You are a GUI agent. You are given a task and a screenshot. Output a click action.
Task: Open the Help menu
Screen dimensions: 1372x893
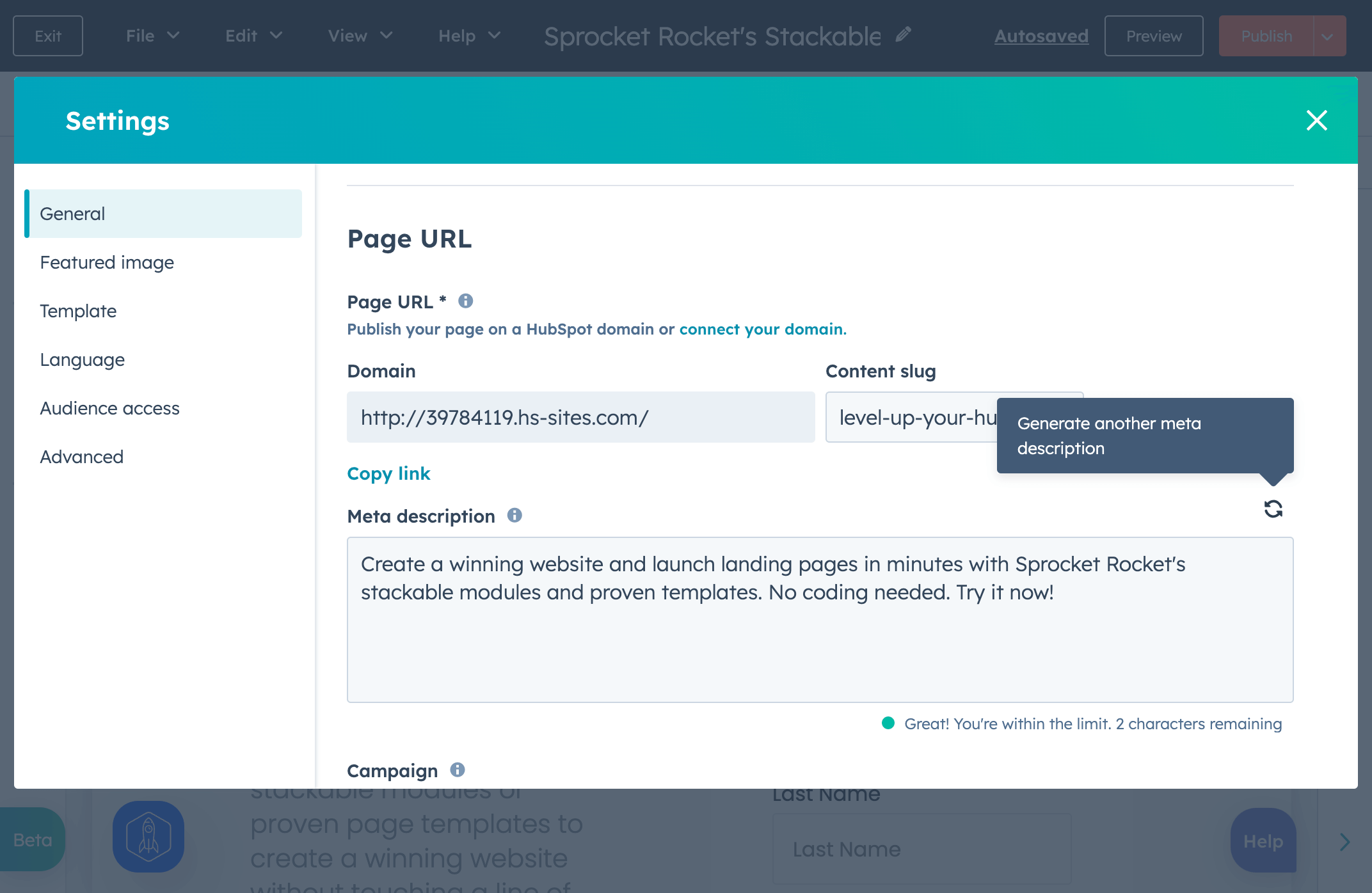pyautogui.click(x=469, y=36)
